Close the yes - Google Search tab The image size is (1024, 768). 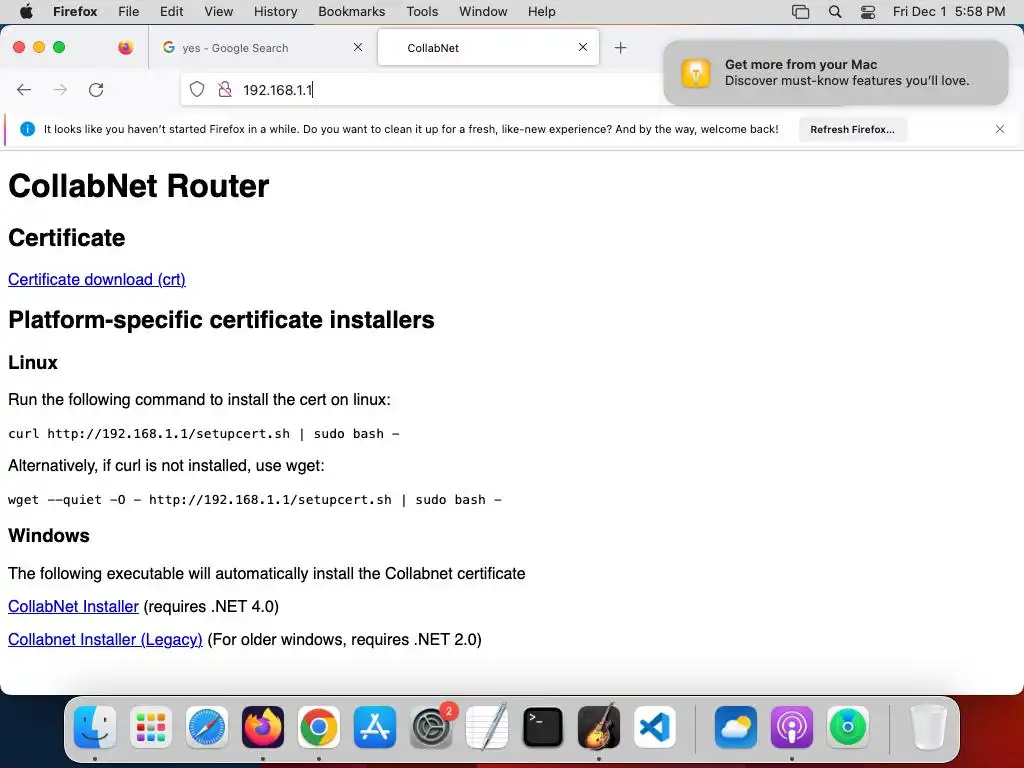pos(358,47)
